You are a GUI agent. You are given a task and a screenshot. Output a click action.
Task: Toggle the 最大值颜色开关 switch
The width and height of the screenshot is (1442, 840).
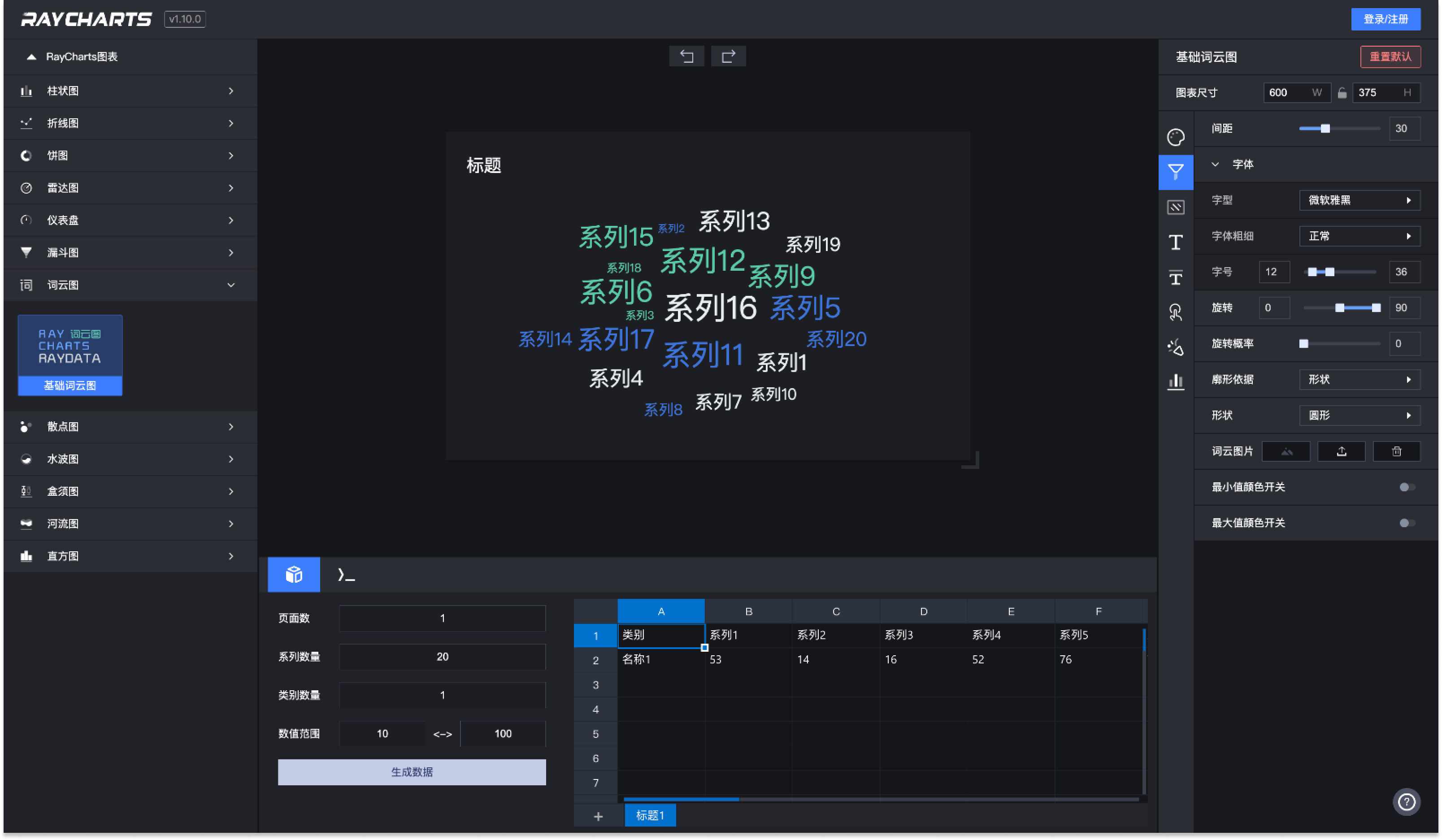[1407, 523]
